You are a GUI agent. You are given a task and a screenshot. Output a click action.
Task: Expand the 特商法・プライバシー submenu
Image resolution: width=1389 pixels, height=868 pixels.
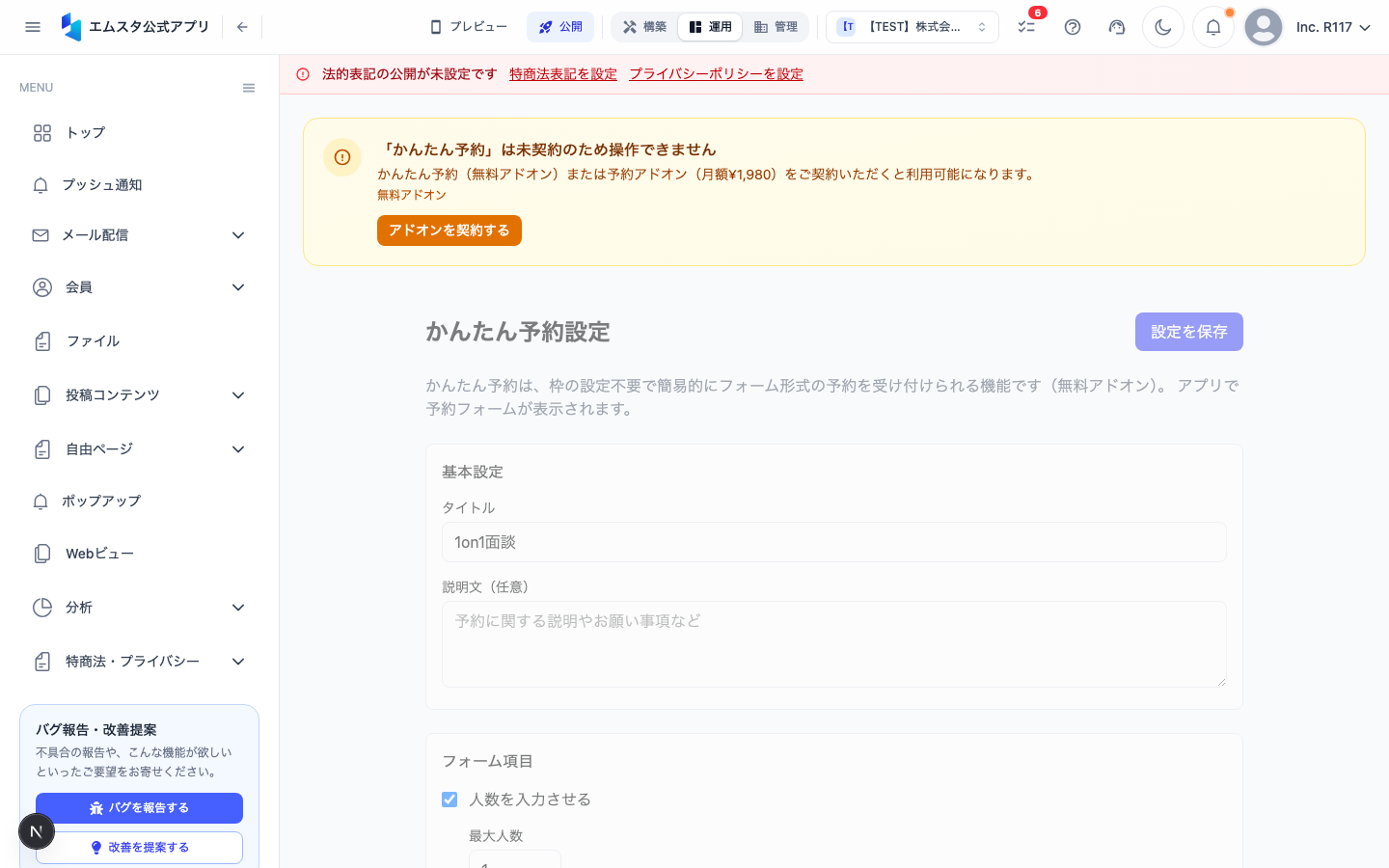click(139, 662)
